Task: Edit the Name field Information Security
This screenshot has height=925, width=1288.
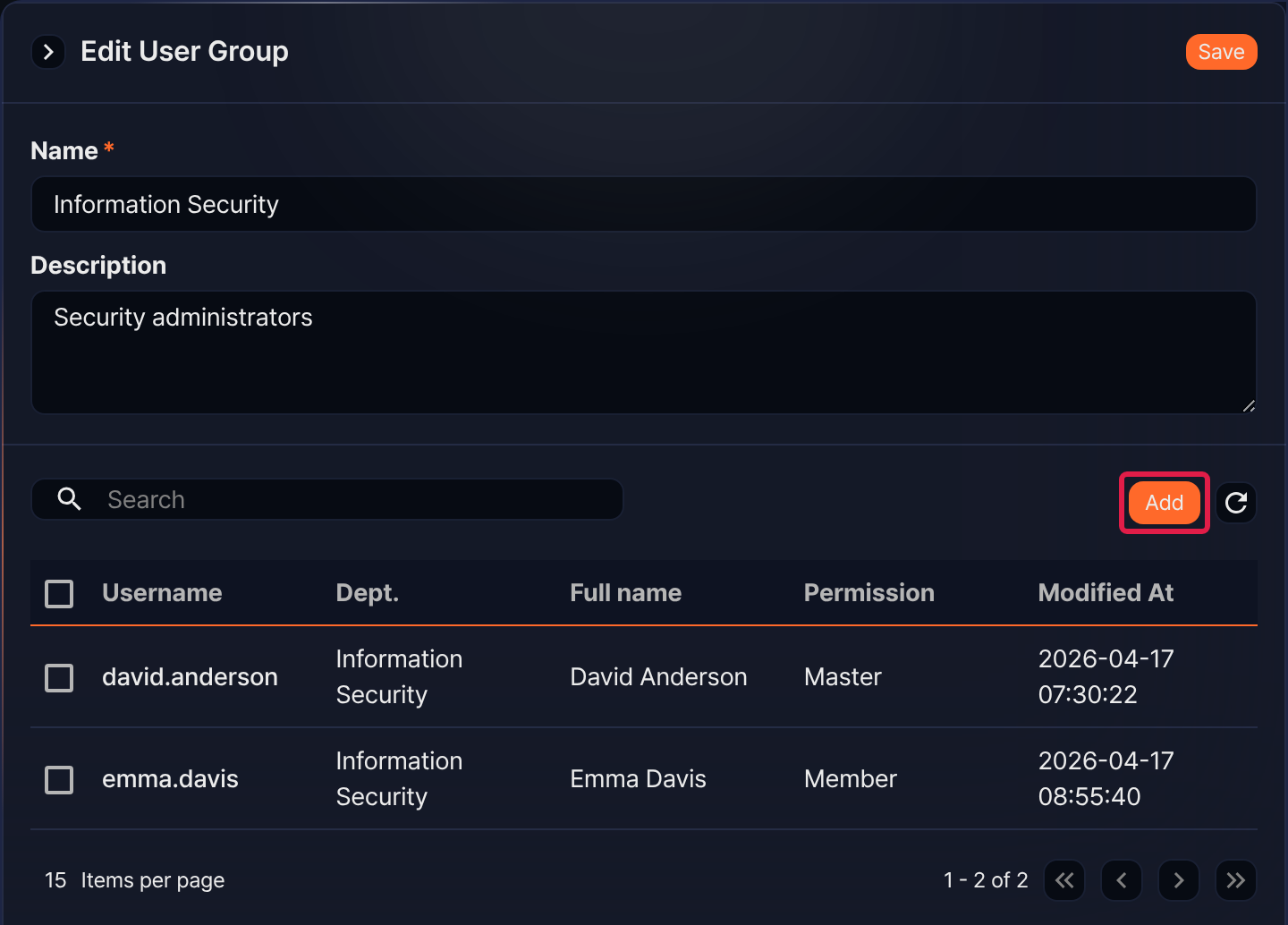Action: click(644, 204)
